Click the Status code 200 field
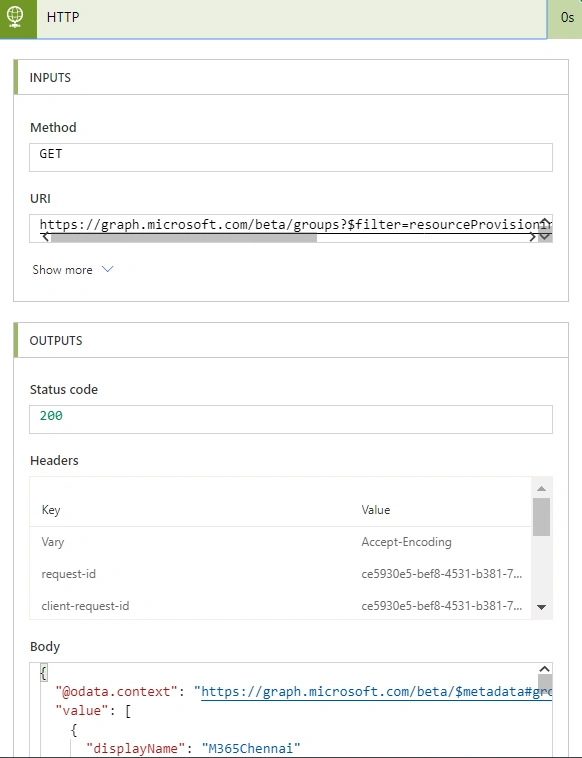Image resolution: width=582 pixels, height=758 pixels. [291, 419]
